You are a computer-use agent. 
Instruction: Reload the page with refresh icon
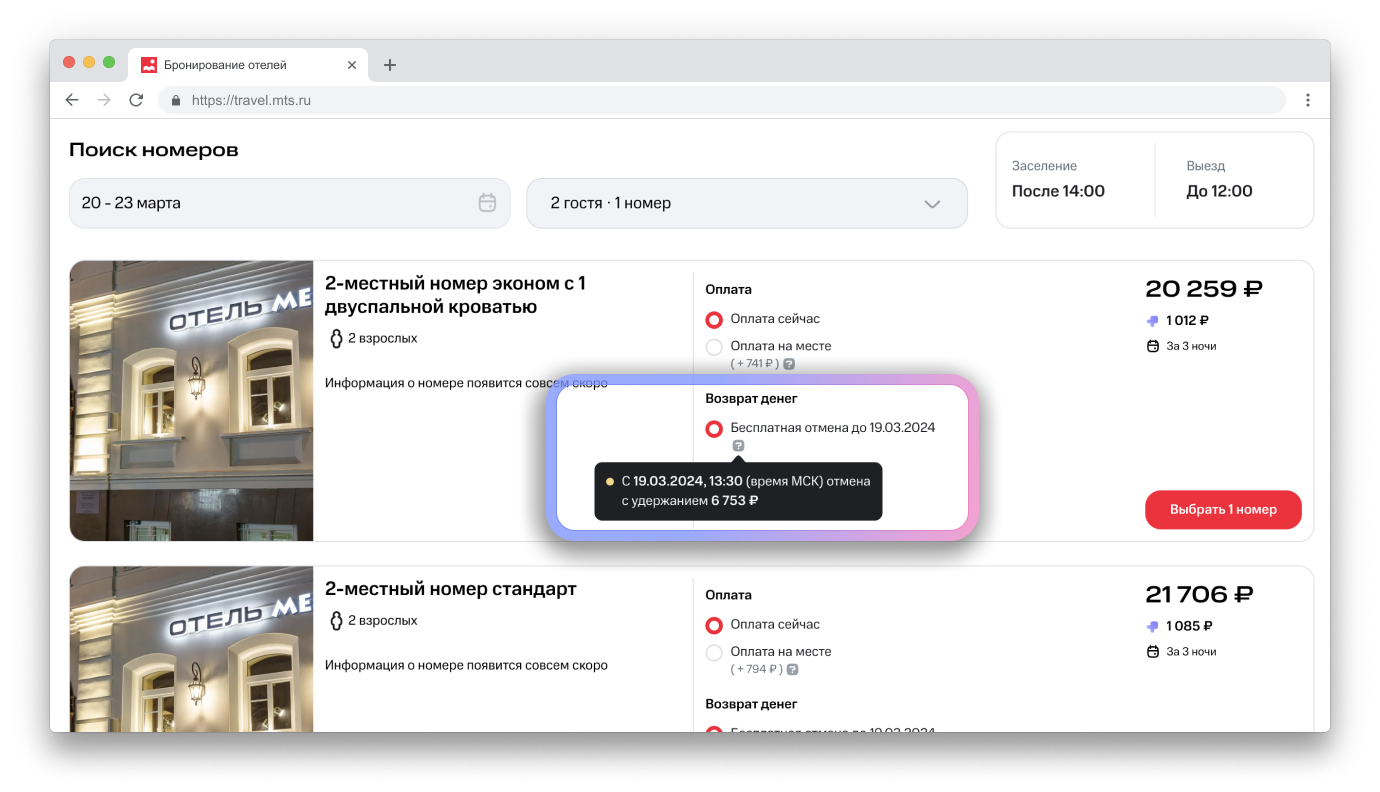click(x=136, y=100)
